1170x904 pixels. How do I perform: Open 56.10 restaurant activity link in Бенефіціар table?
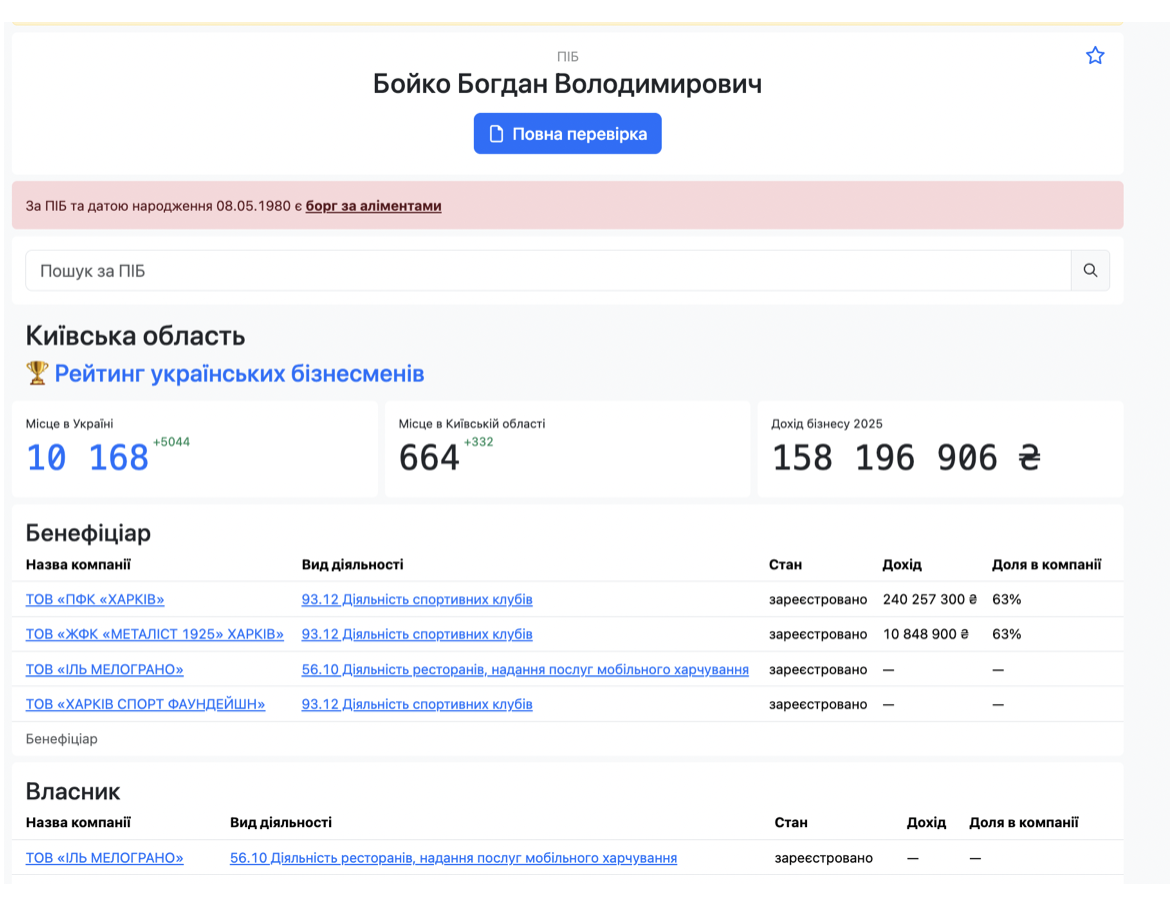click(525, 669)
